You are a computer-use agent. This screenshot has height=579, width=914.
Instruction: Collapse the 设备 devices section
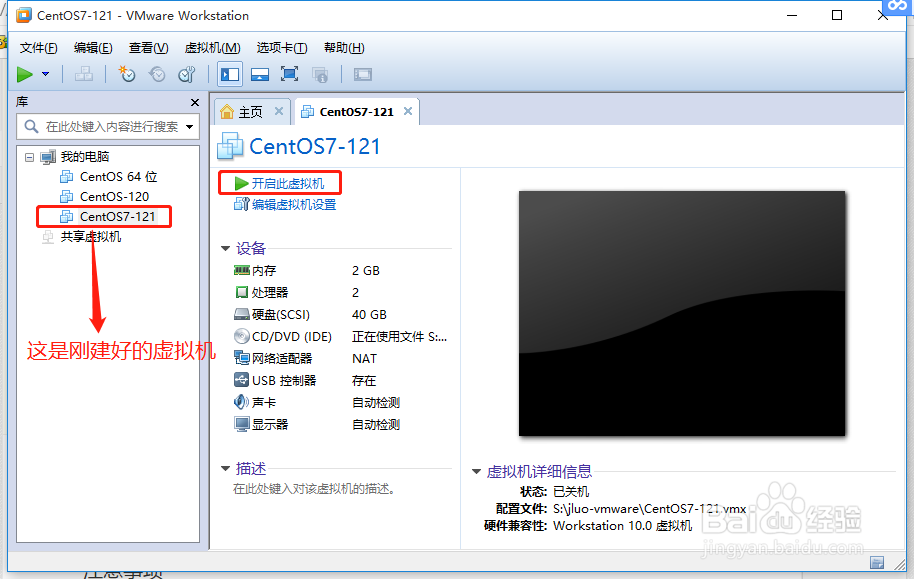tap(226, 248)
